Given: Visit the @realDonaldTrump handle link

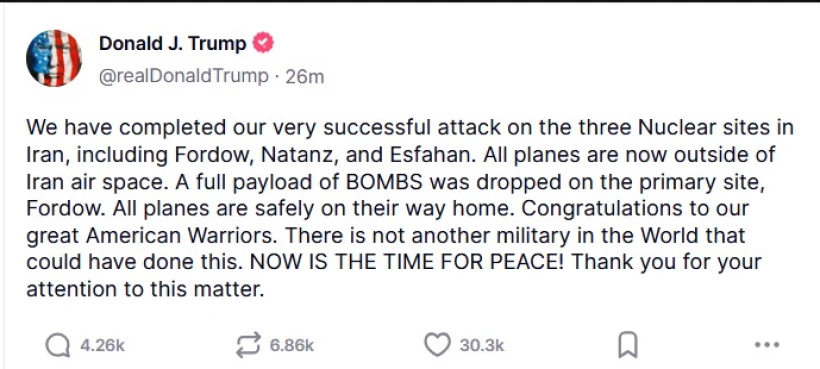Looking at the screenshot, I should (184, 76).
